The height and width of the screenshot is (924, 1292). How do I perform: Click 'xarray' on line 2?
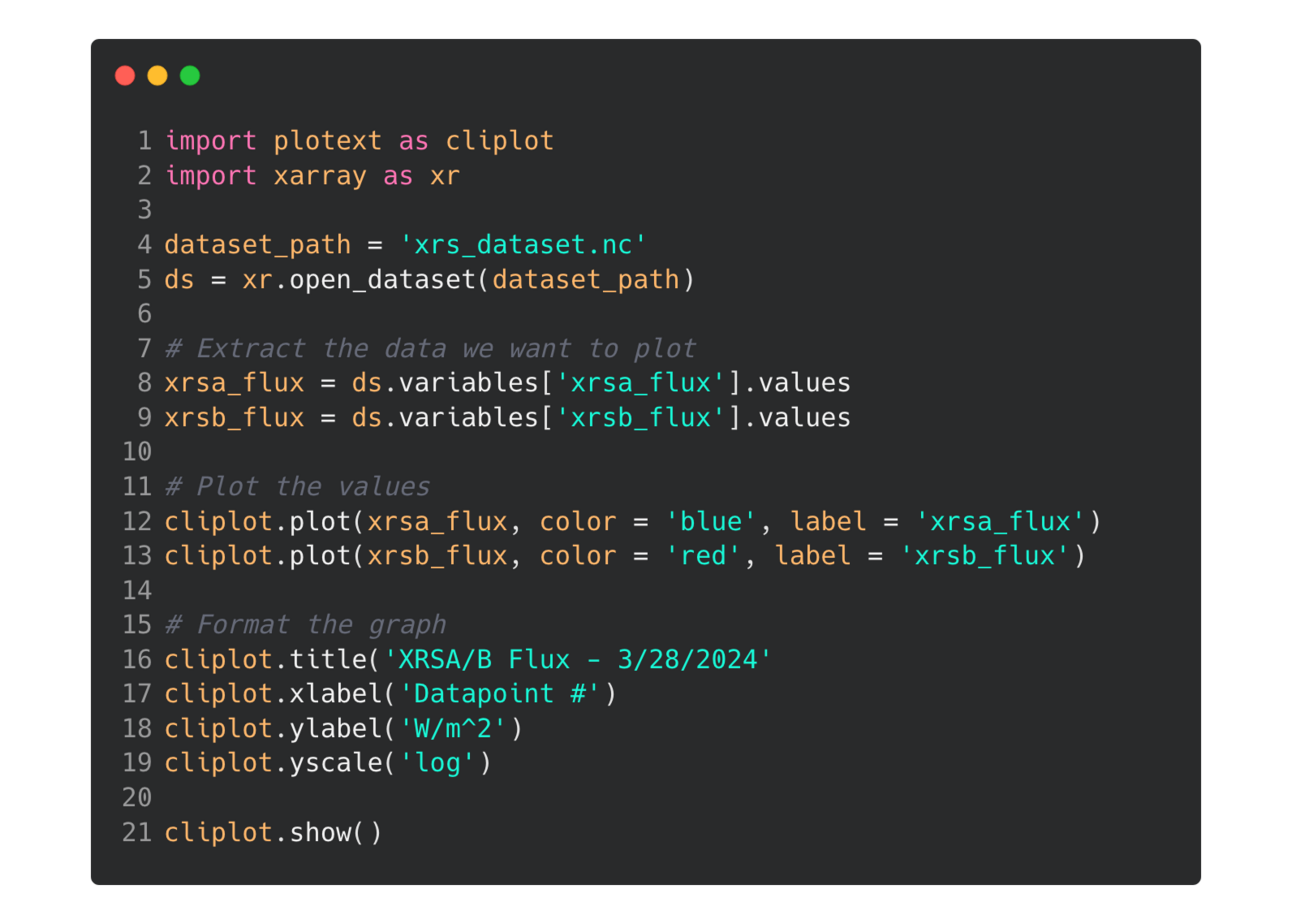320,176
